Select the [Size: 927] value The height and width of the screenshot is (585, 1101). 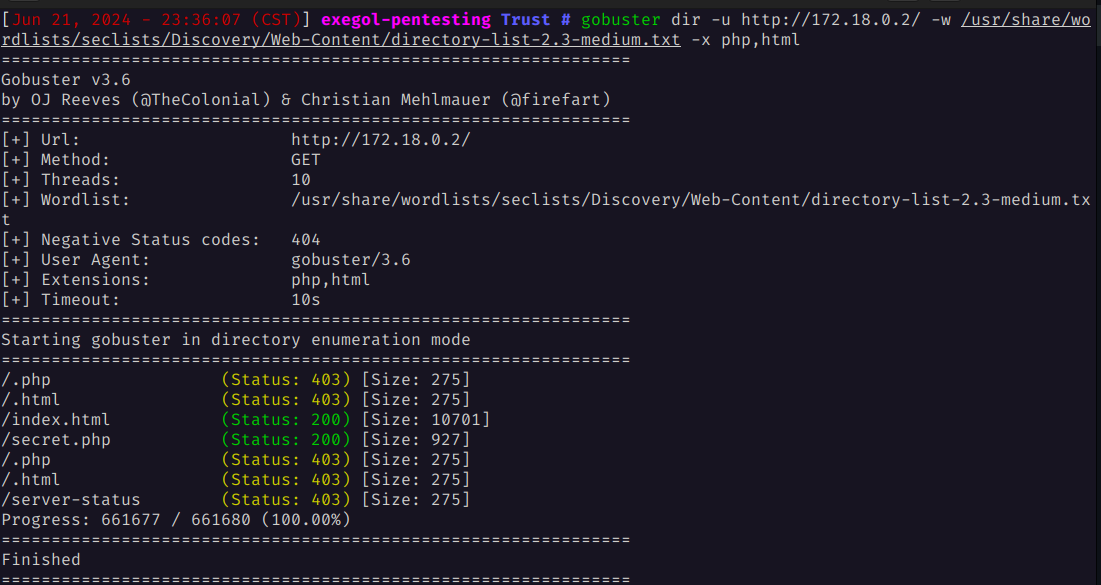[416, 440]
